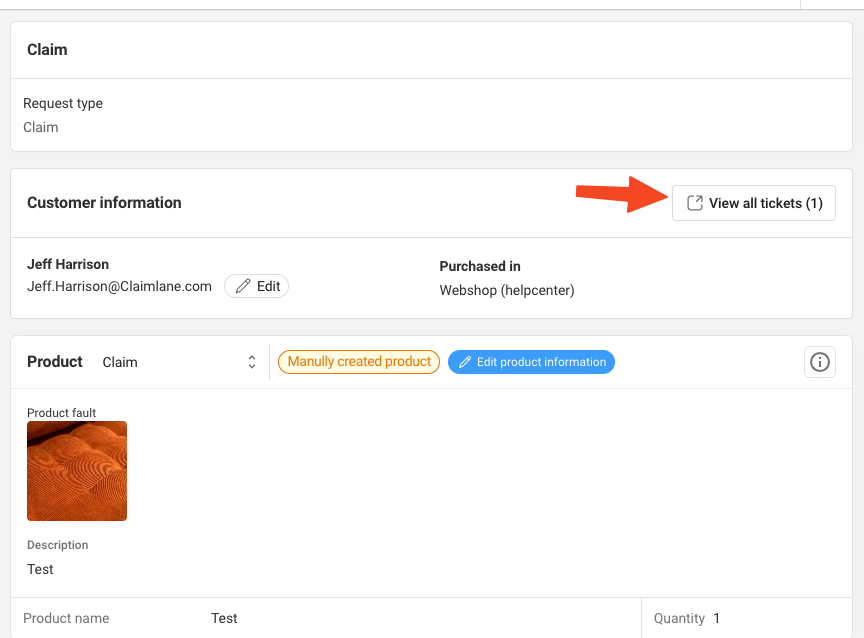
Task: Open the Product type dropdown showing Claim
Action: (179, 362)
